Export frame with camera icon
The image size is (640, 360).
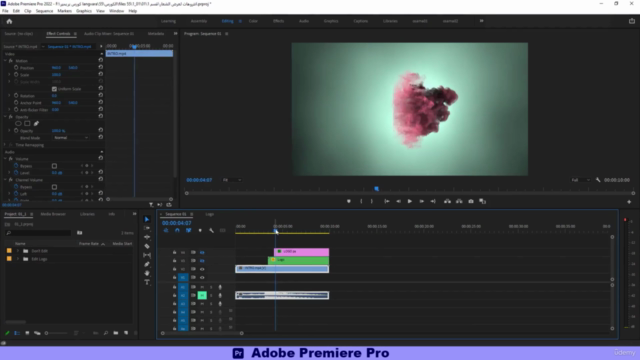471,201
